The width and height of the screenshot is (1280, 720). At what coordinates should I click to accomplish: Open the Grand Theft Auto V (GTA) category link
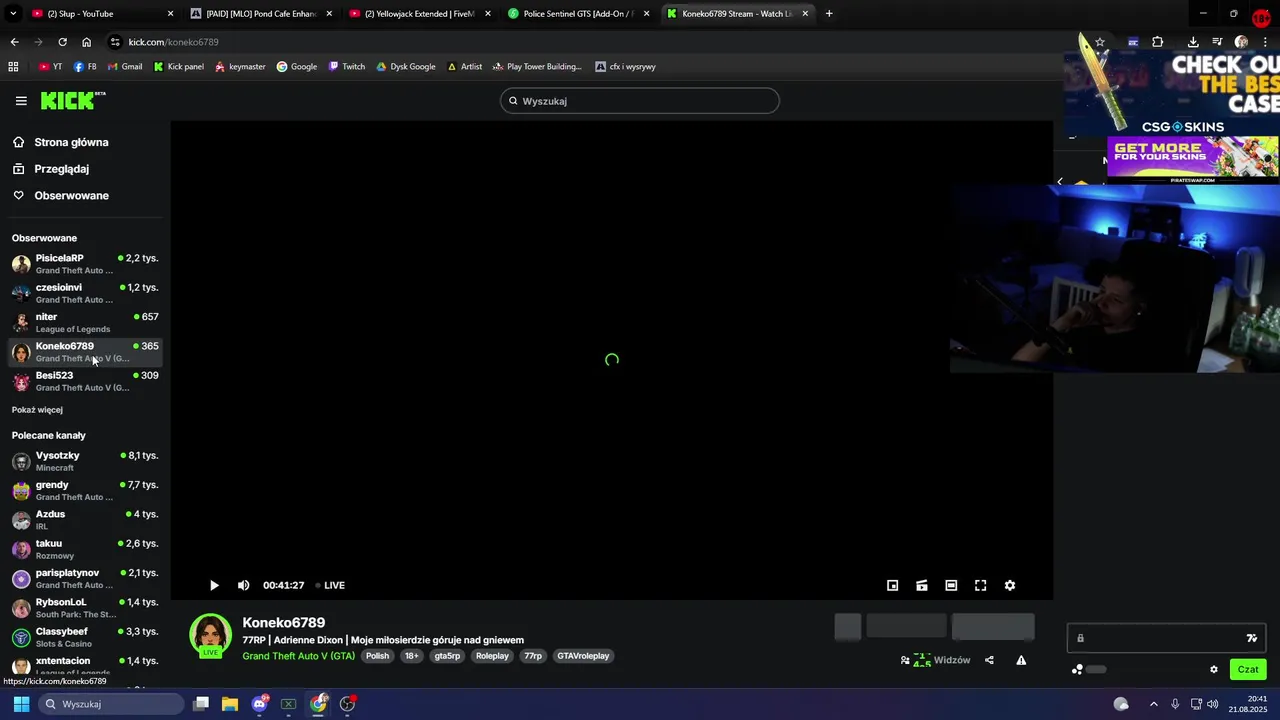[298, 656]
